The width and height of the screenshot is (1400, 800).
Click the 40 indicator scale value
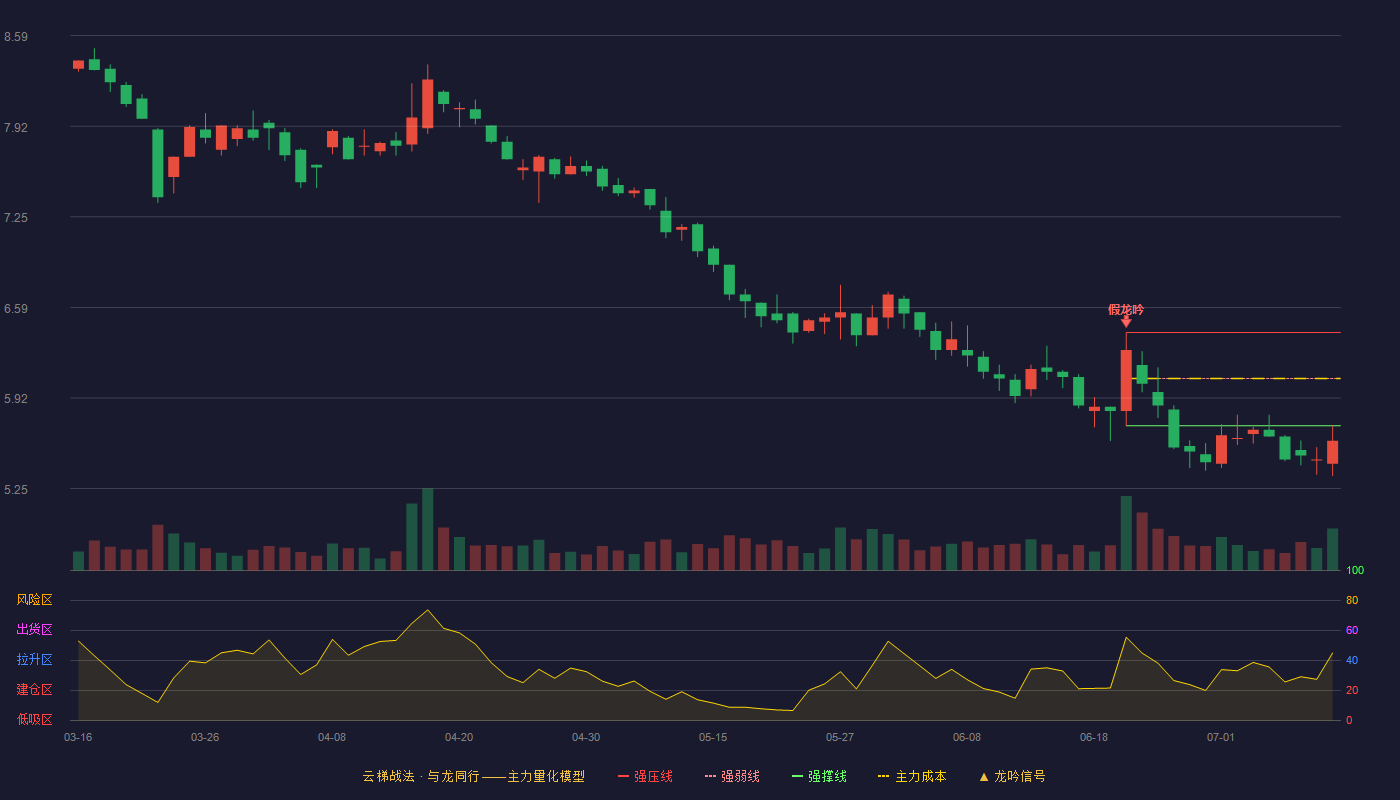(x=1352, y=660)
